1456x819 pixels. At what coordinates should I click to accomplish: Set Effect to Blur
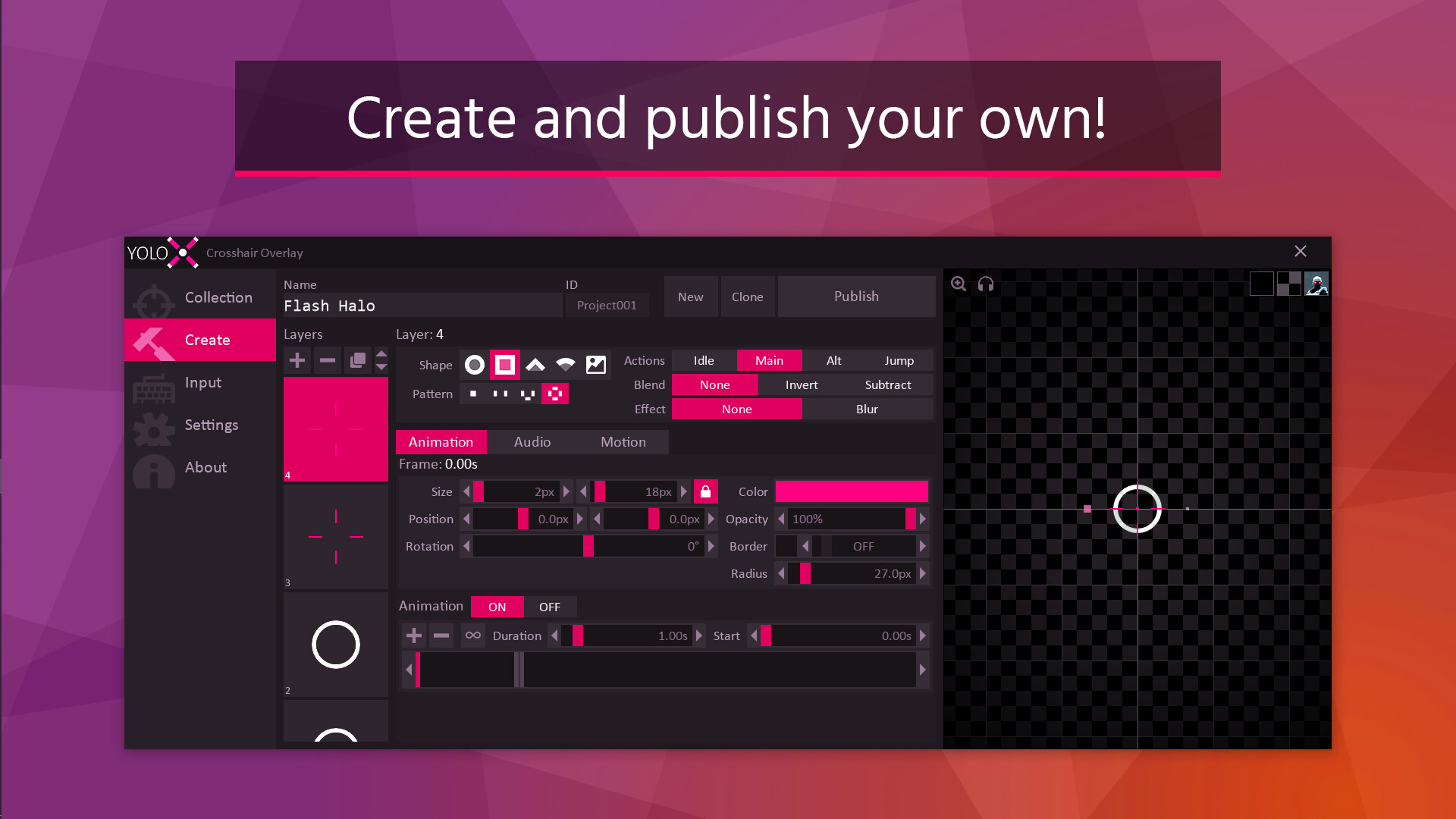point(867,409)
